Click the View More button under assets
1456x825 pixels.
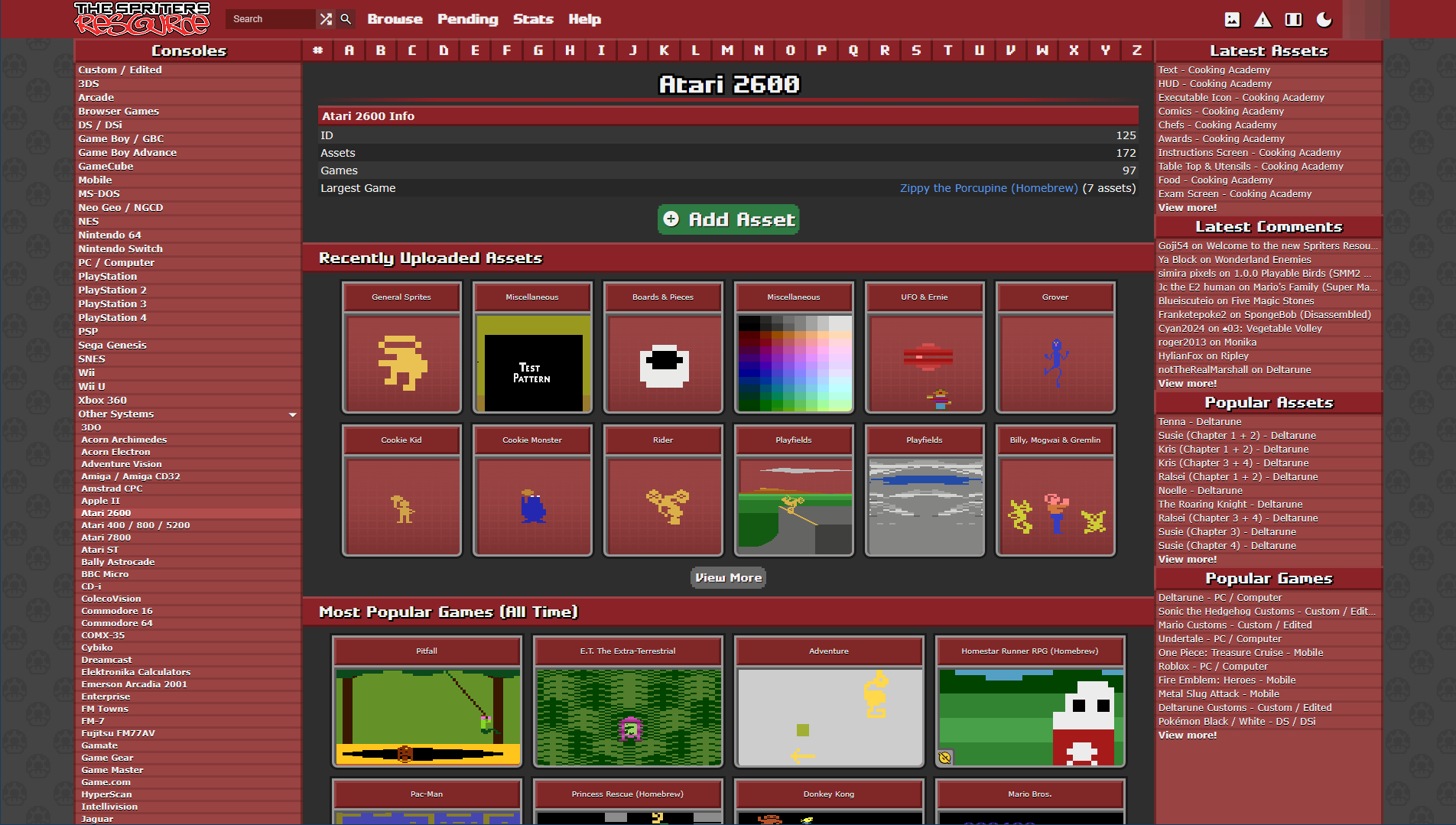tap(728, 577)
